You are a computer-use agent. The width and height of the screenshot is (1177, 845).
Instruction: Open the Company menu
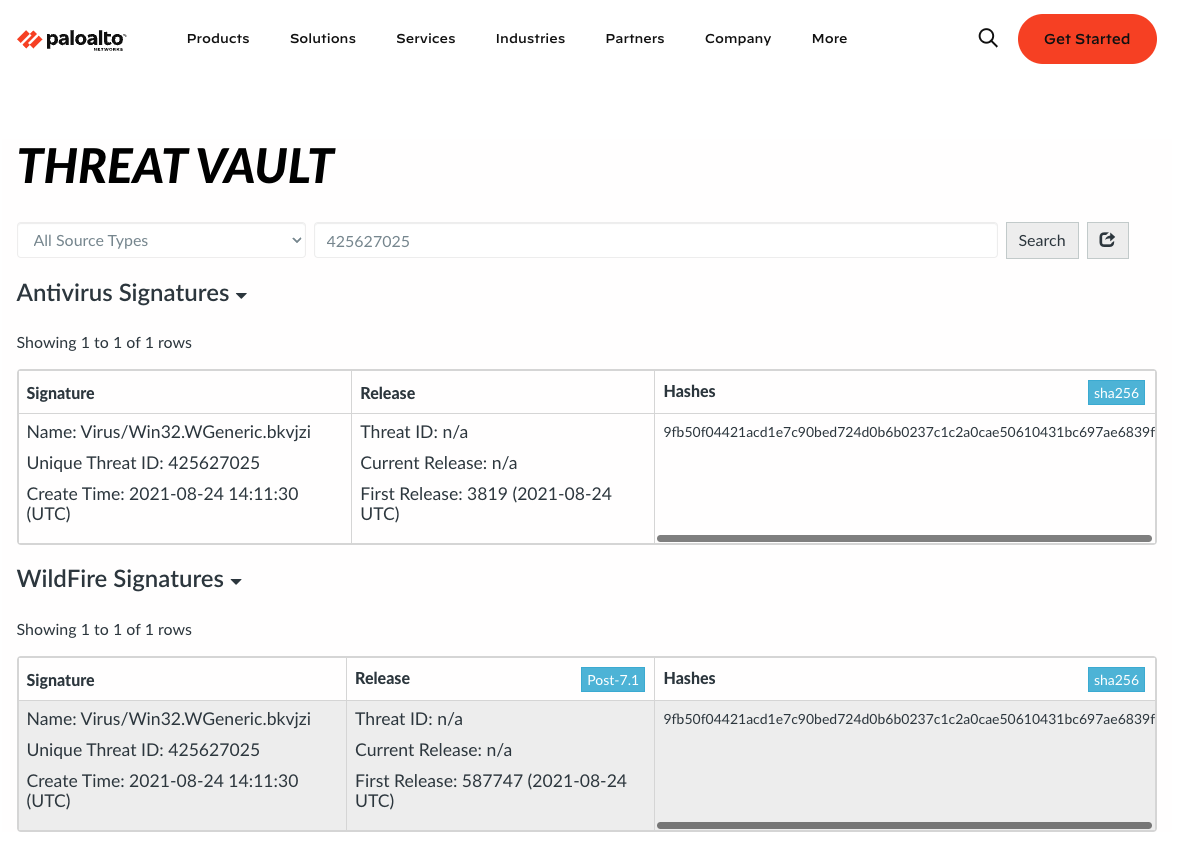[738, 39]
